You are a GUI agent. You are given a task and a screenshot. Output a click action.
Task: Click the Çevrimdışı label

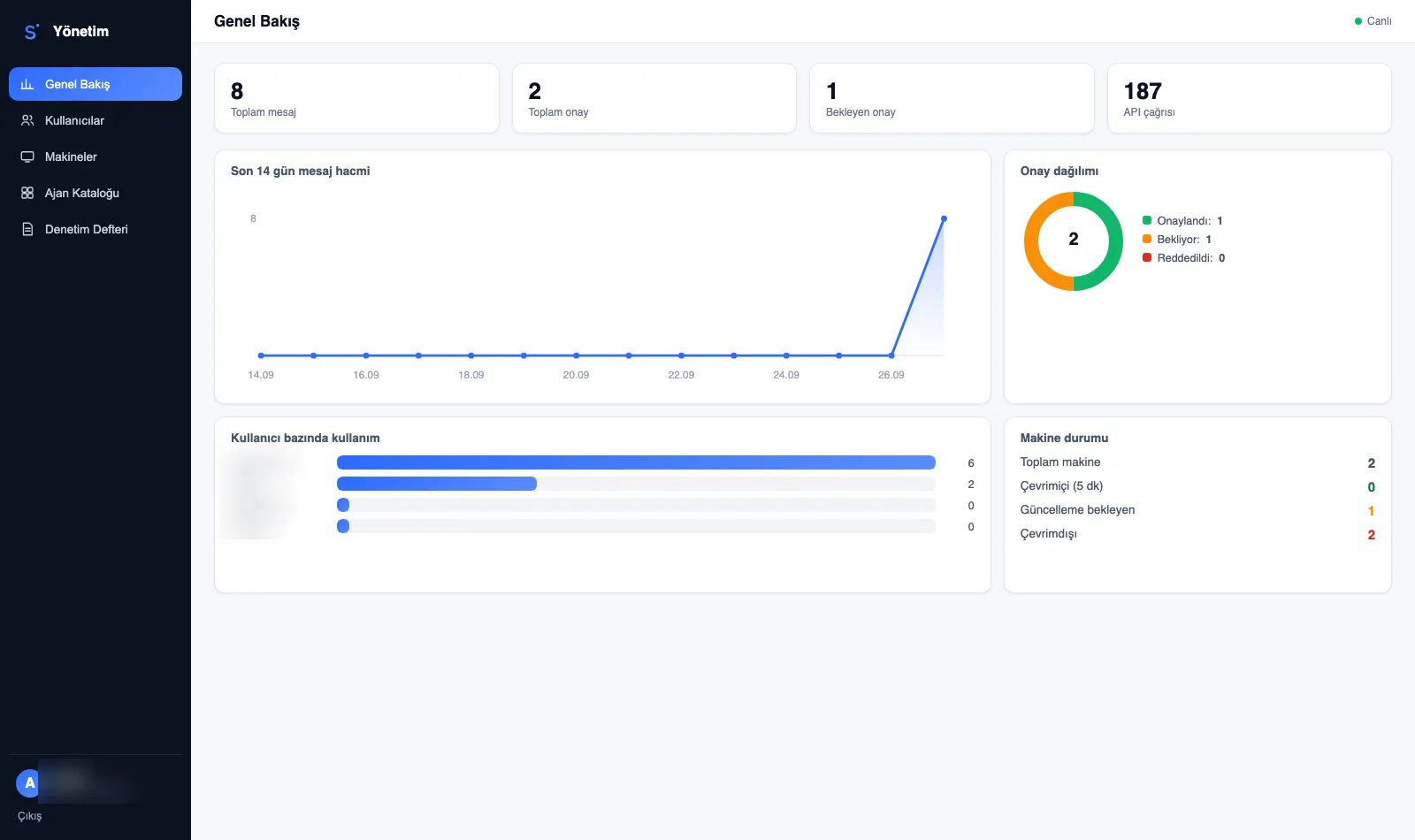1049,534
